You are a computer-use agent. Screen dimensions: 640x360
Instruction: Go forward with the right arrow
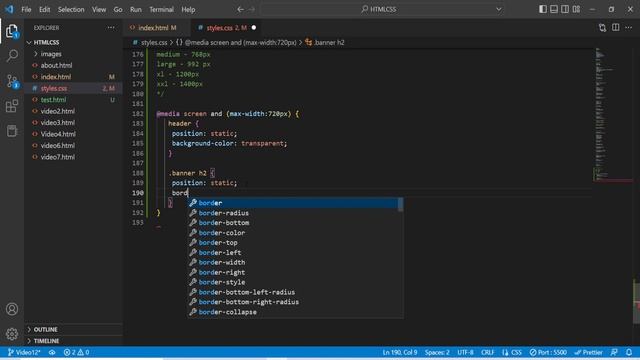[251, 9]
